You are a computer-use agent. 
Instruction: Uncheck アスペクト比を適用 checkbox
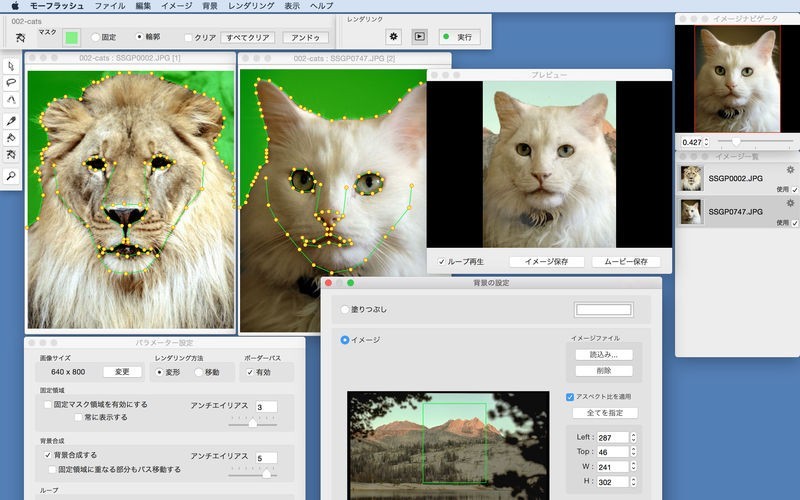[570, 396]
